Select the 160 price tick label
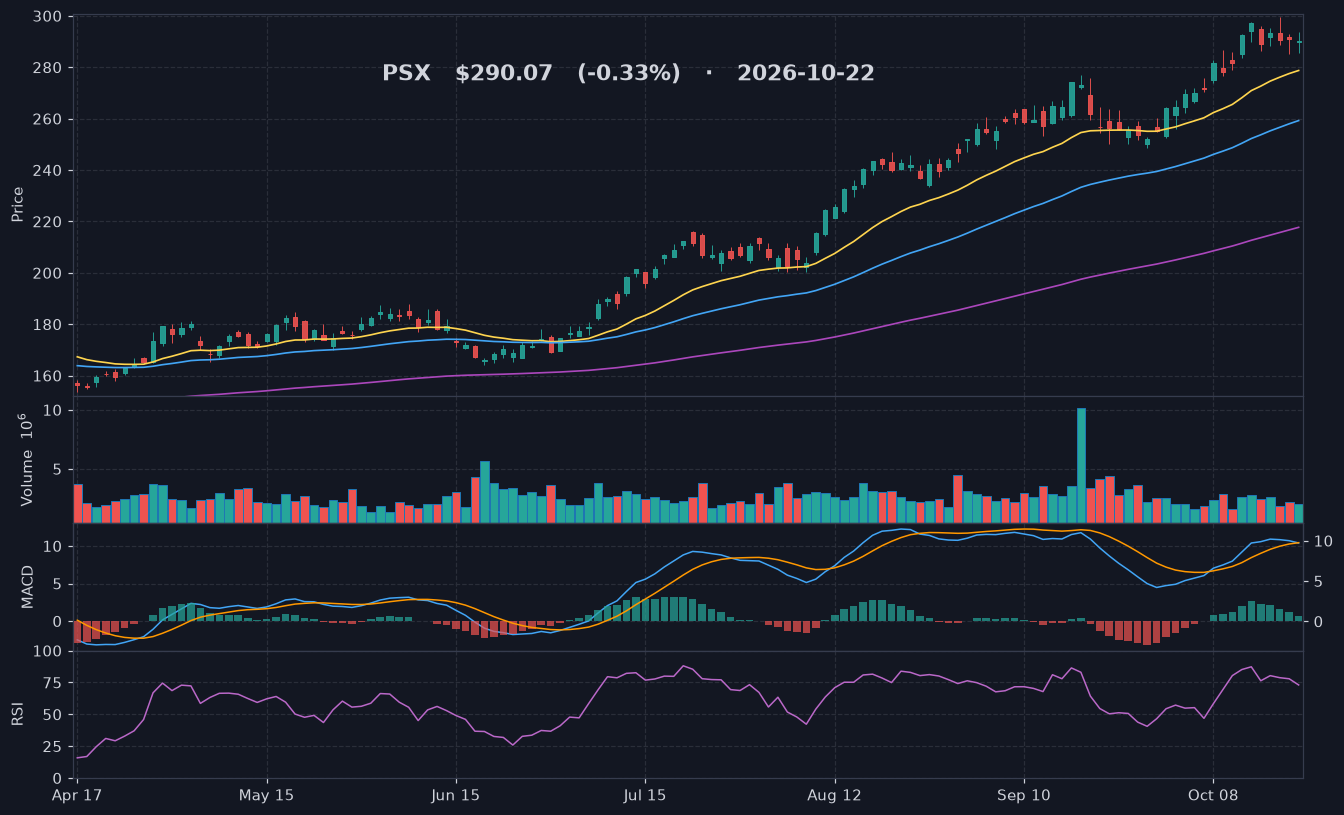The height and width of the screenshot is (815, 1344). (47, 377)
